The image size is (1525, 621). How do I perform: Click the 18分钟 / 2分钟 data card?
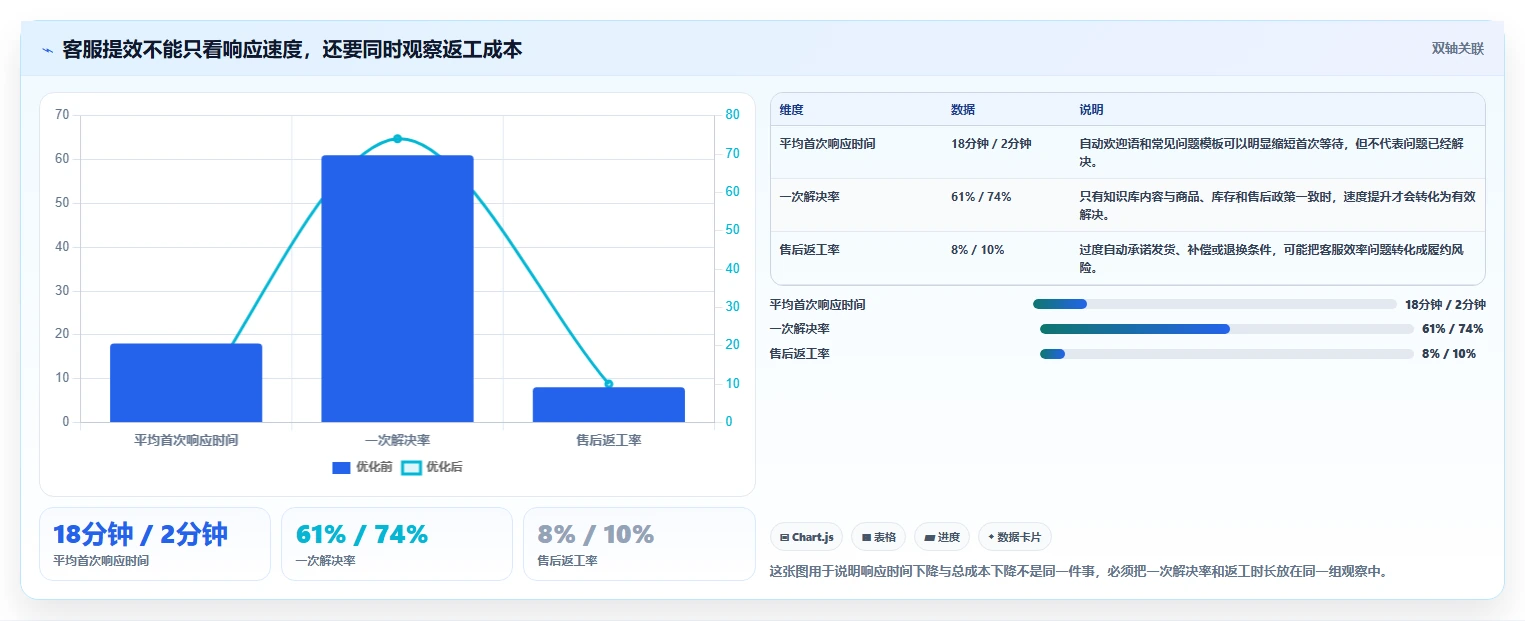coord(155,544)
